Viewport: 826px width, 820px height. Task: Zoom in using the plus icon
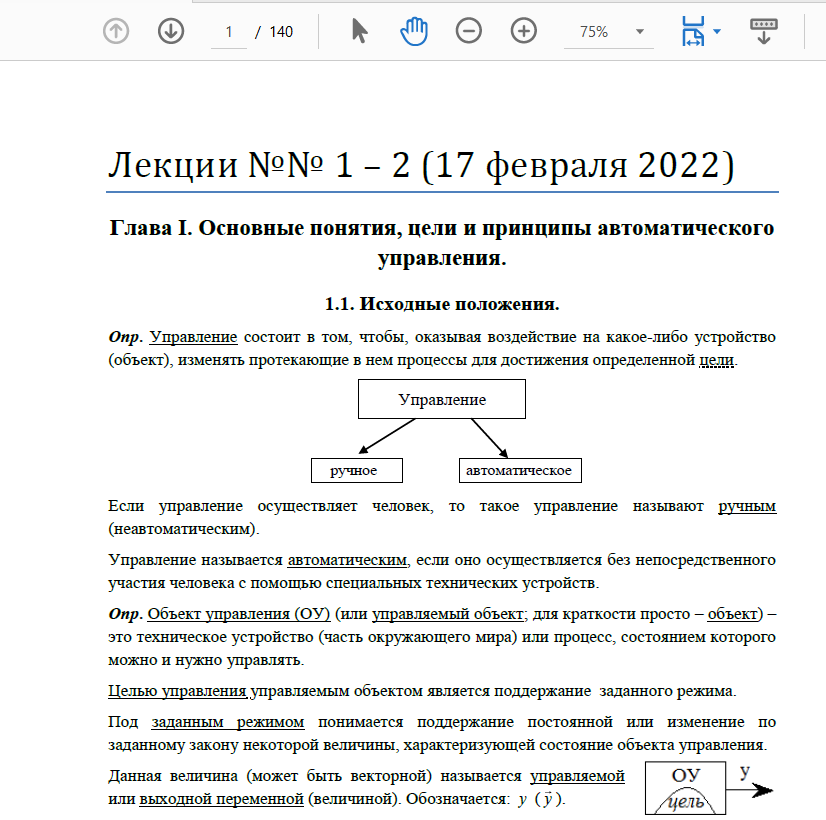(524, 31)
